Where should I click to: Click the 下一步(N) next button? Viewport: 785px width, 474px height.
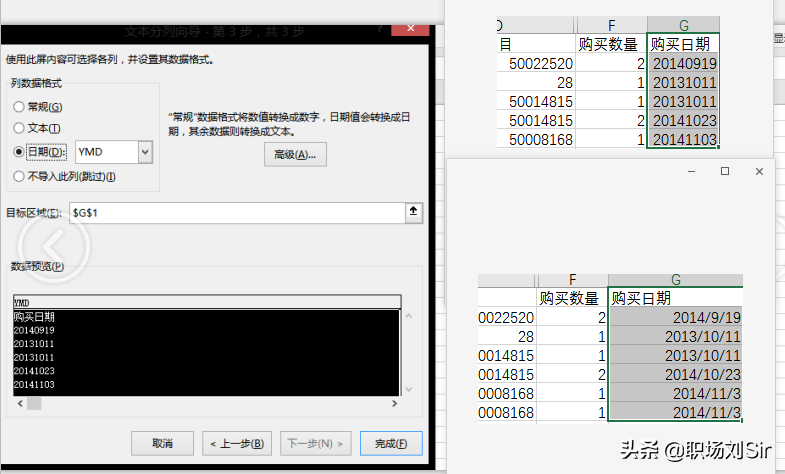(x=315, y=443)
